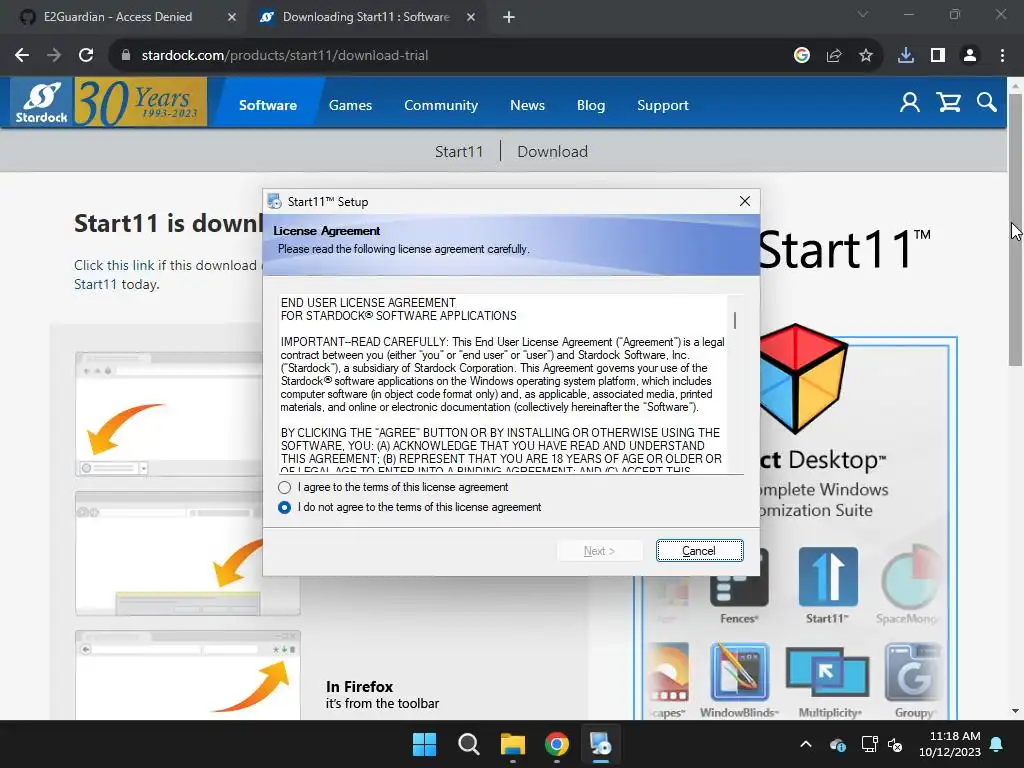Expand the system tray hidden icons chevron
The width and height of the screenshot is (1024, 768).
pyautogui.click(x=806, y=744)
